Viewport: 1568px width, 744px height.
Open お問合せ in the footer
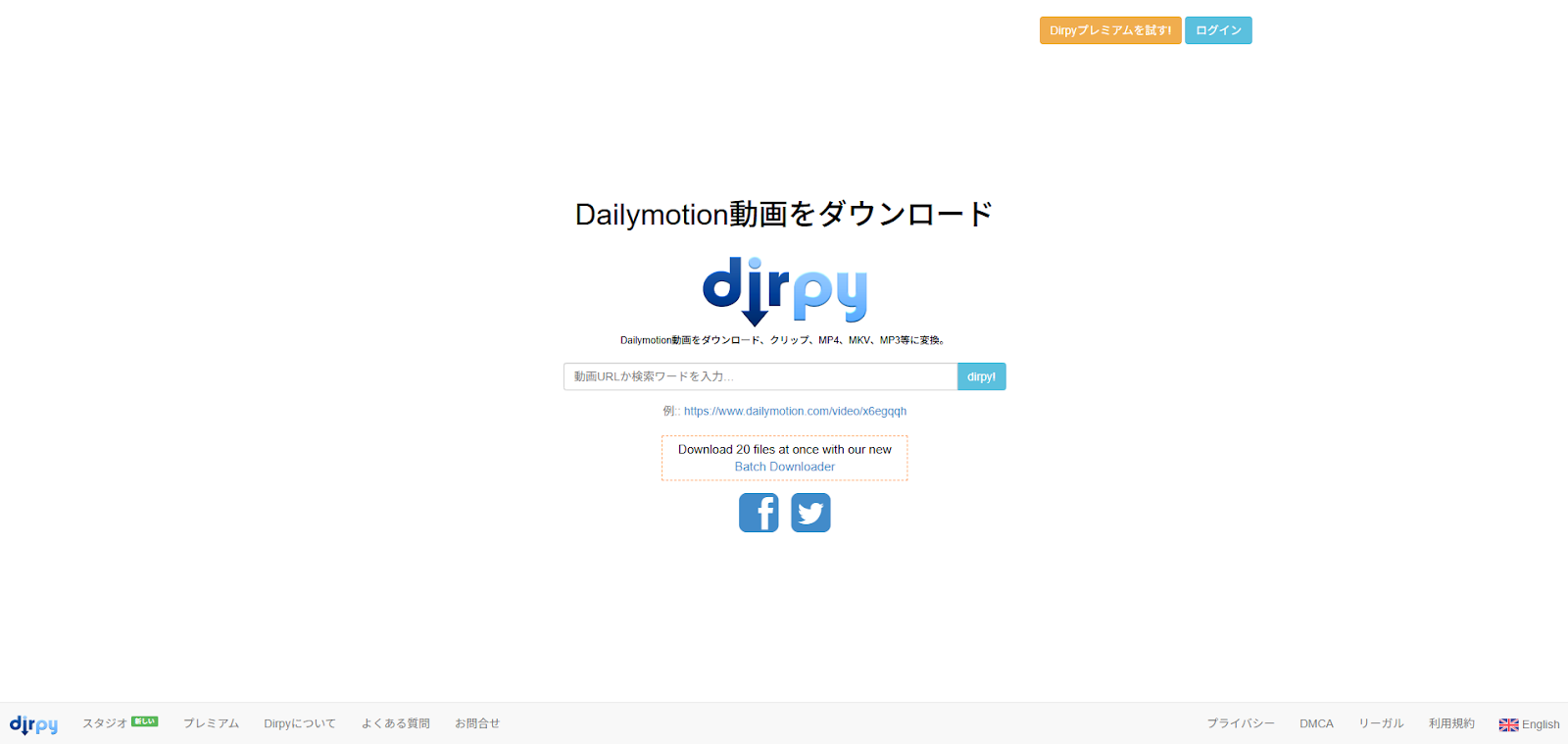coord(477,723)
